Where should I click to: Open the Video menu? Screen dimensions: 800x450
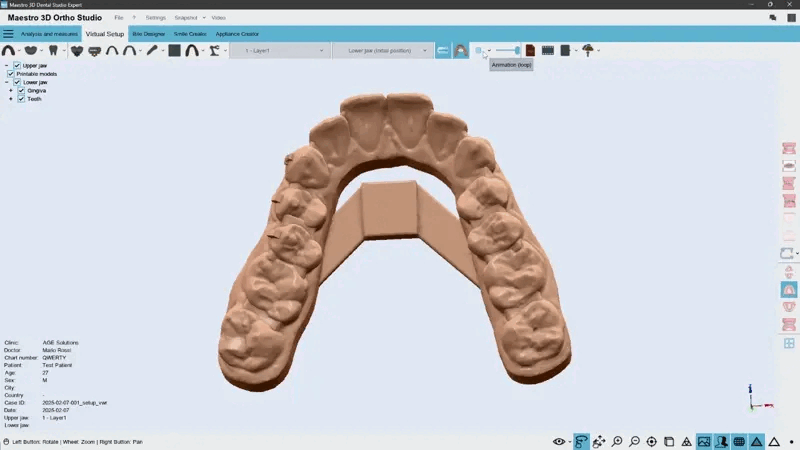(x=218, y=18)
